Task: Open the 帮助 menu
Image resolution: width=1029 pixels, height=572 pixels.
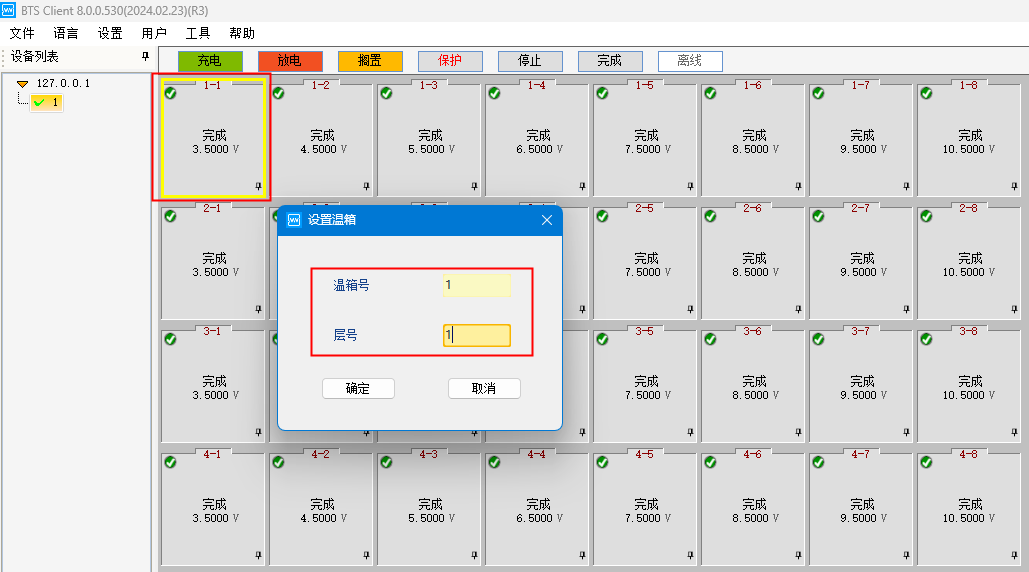Action: point(242,33)
